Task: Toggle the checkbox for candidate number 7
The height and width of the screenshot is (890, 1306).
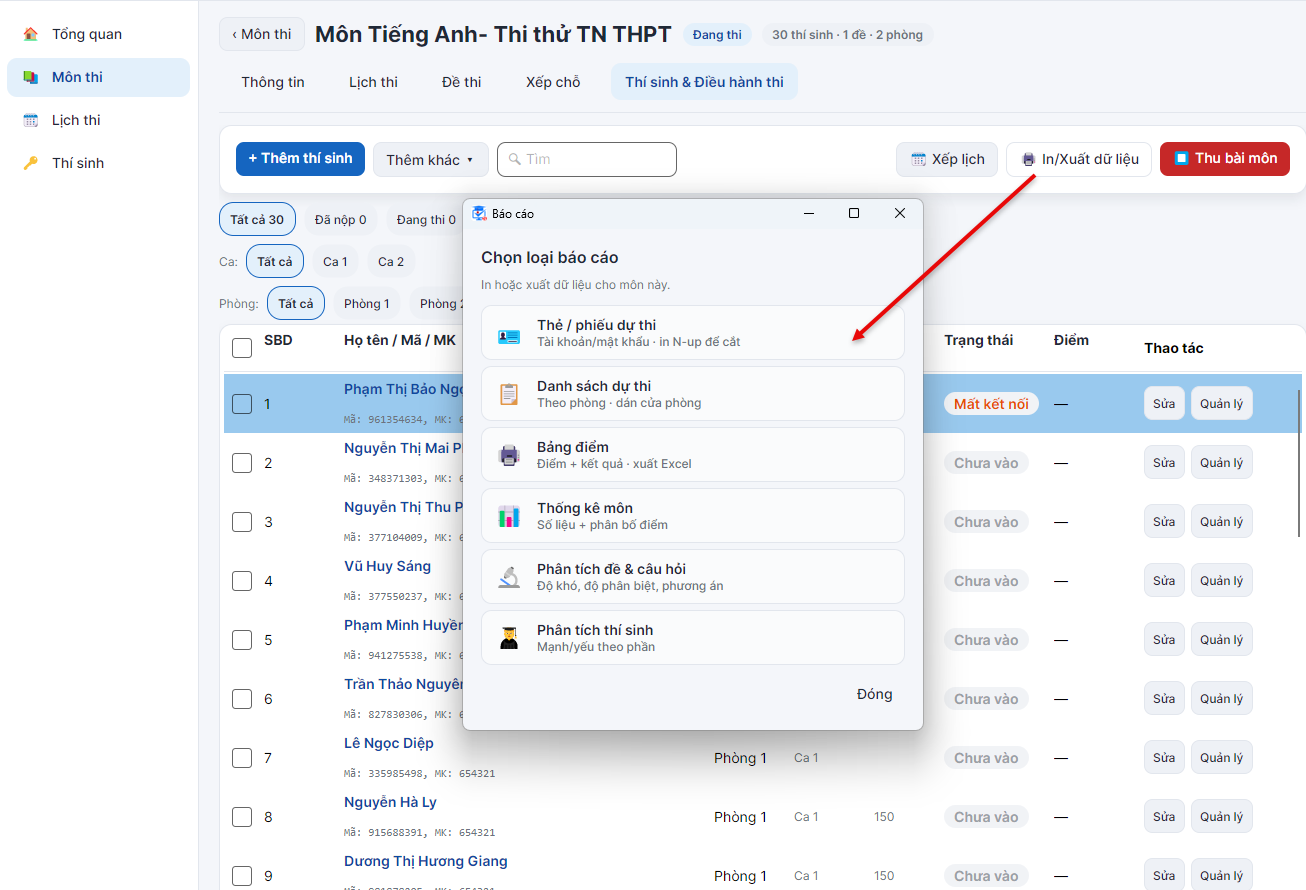Action: click(x=242, y=758)
